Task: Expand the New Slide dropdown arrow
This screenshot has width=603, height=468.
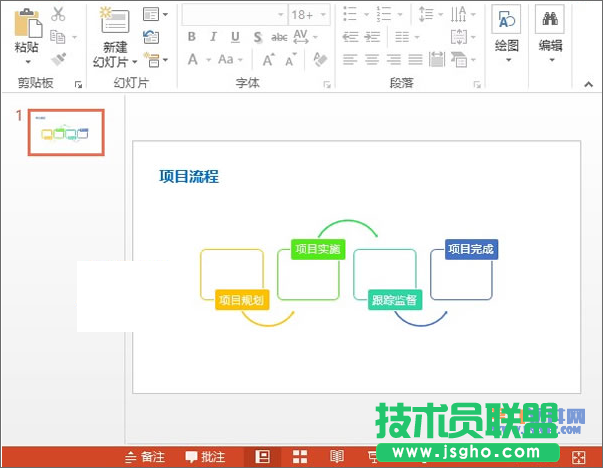Action: (134, 62)
